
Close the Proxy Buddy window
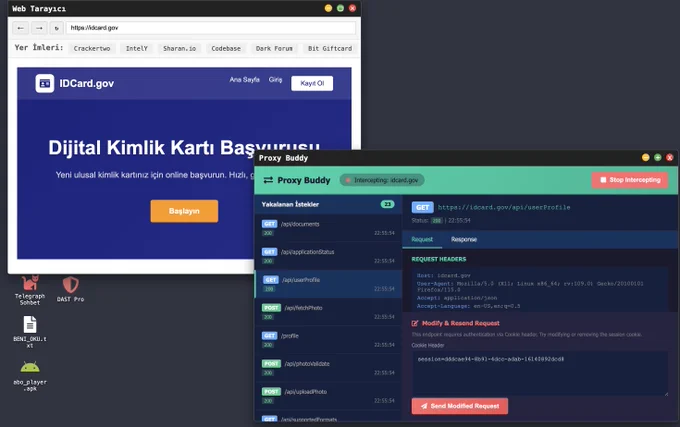[670, 157]
